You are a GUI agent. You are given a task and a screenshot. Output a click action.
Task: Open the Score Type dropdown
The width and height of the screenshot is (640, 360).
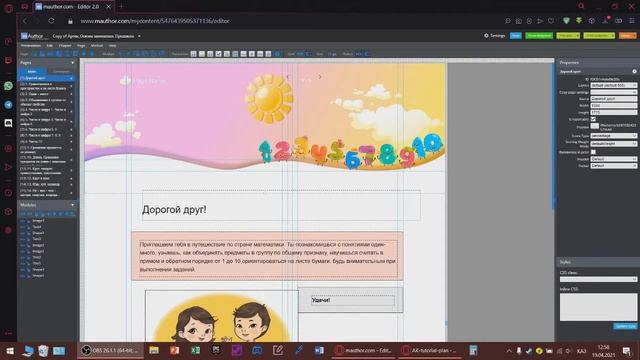[x=613, y=136]
